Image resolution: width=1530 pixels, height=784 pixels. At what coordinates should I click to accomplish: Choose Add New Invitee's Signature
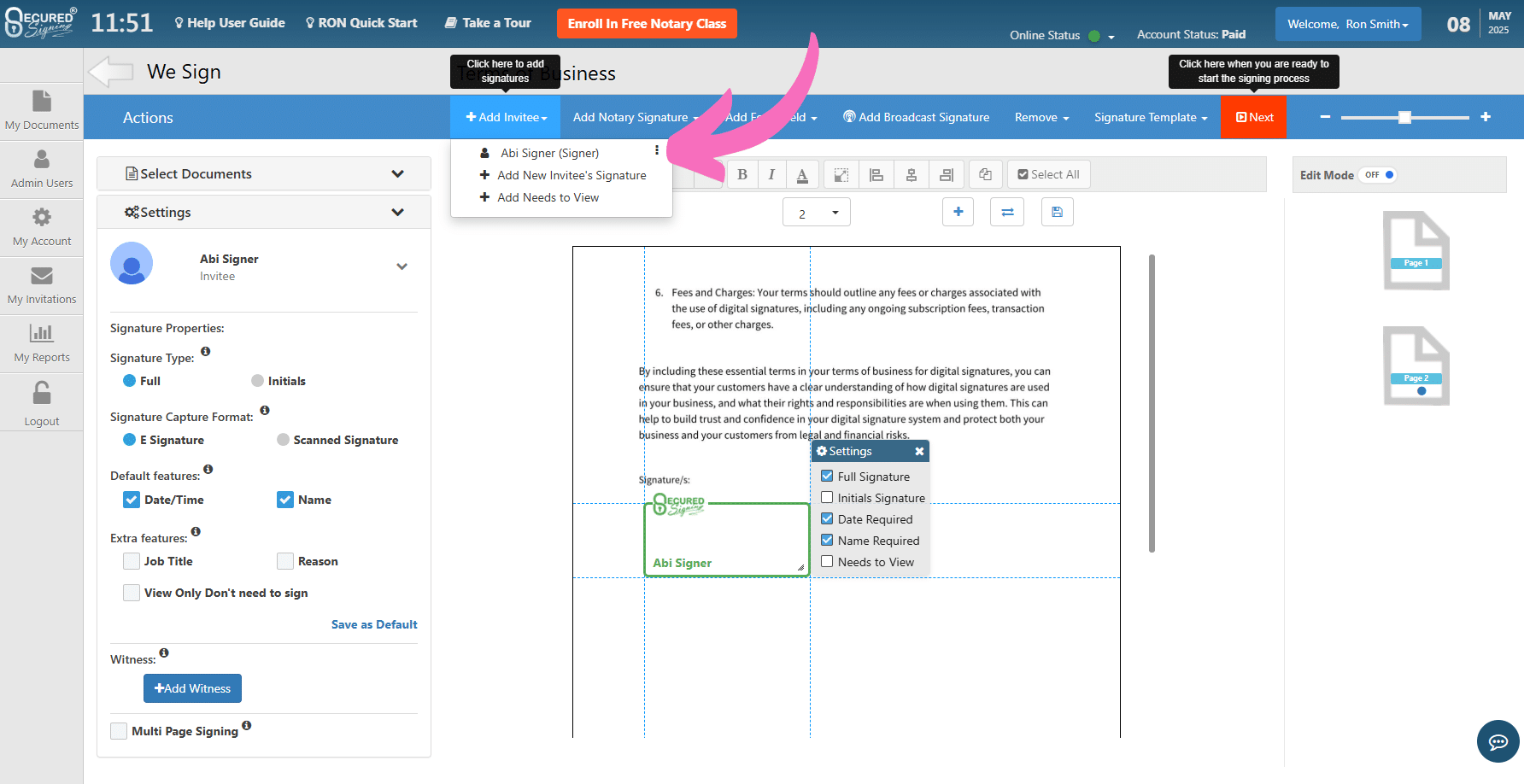pos(572,175)
